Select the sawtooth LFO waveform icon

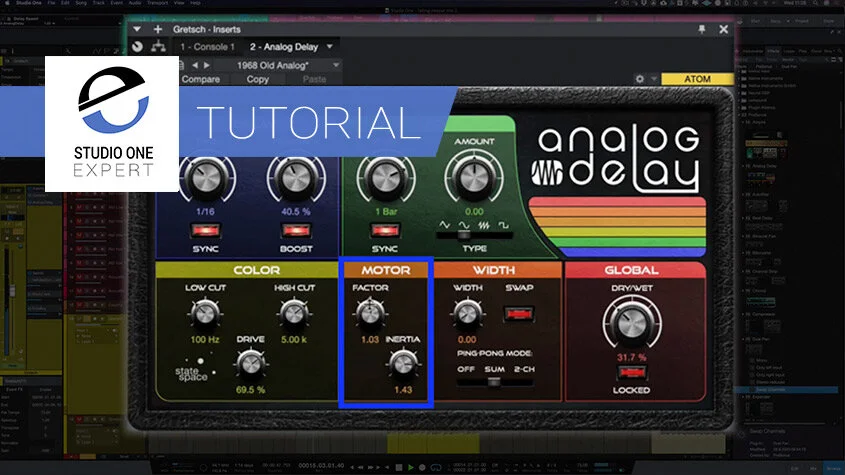coord(484,225)
